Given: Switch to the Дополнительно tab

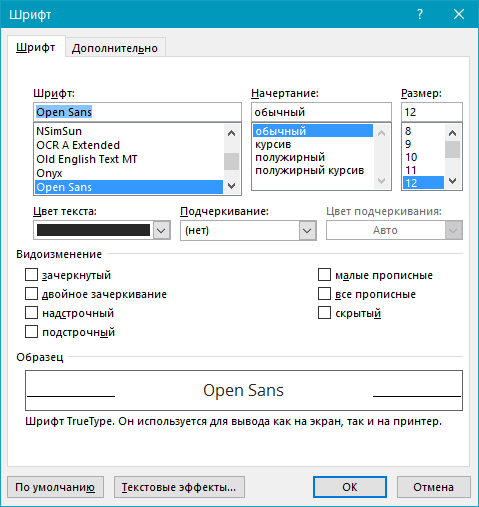Looking at the screenshot, I should pyautogui.click(x=115, y=48).
